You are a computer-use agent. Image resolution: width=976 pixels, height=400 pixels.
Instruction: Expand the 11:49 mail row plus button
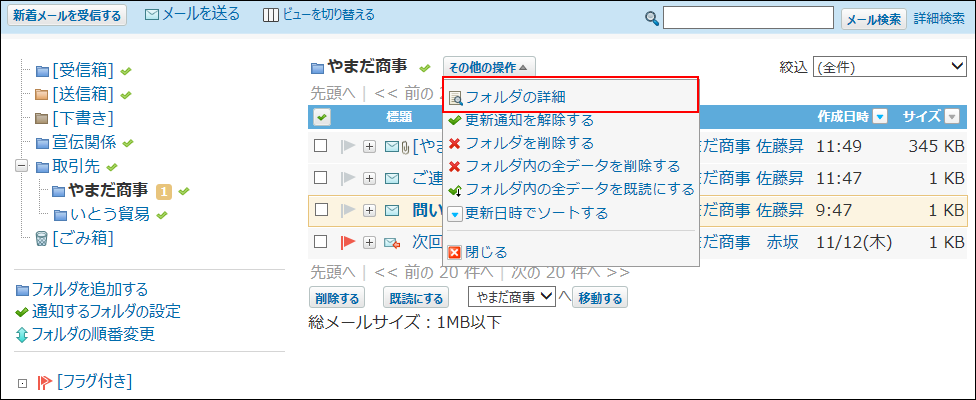(370, 146)
